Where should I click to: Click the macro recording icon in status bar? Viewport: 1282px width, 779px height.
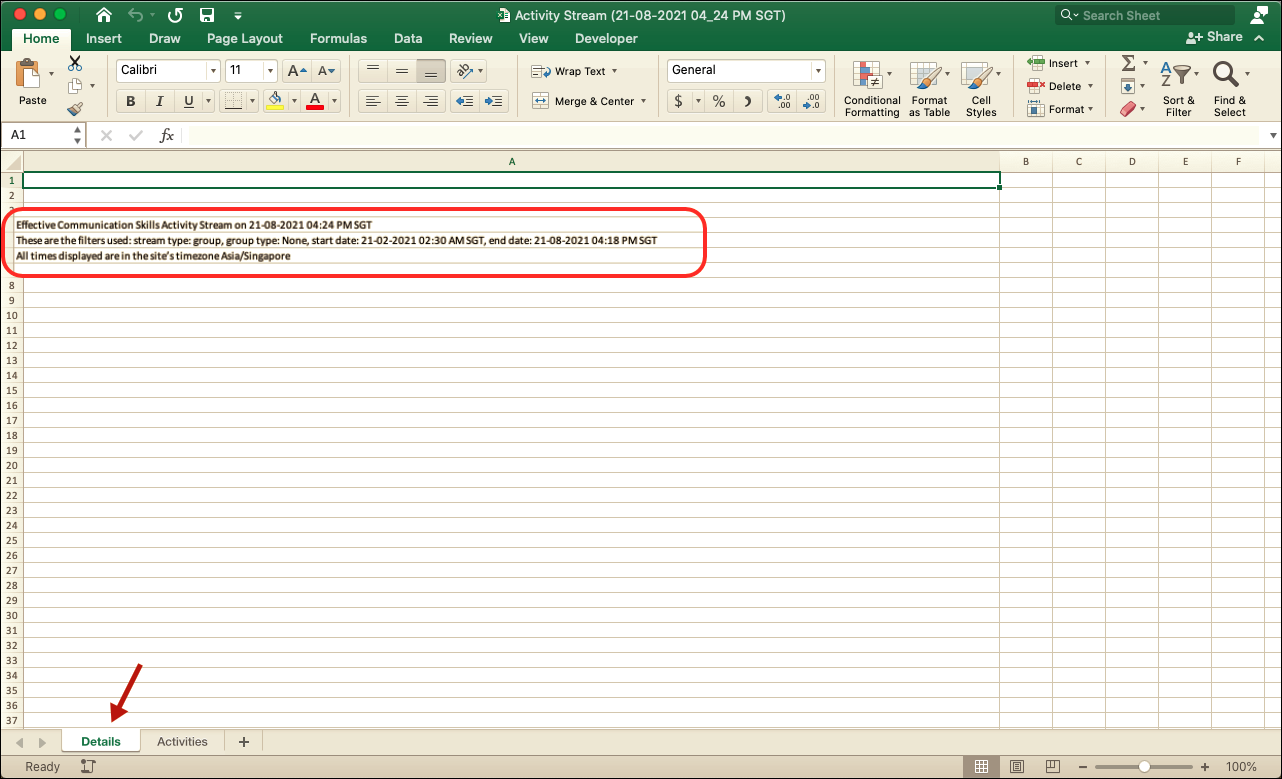tap(88, 767)
